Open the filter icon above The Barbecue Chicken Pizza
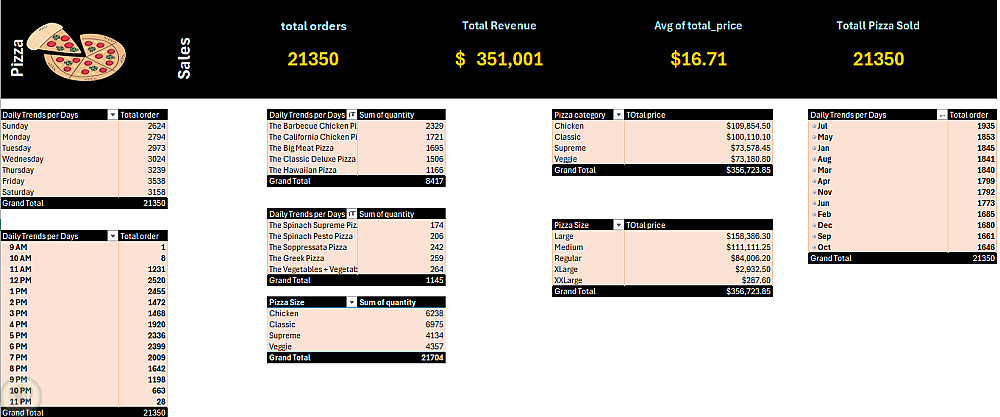 [351, 115]
